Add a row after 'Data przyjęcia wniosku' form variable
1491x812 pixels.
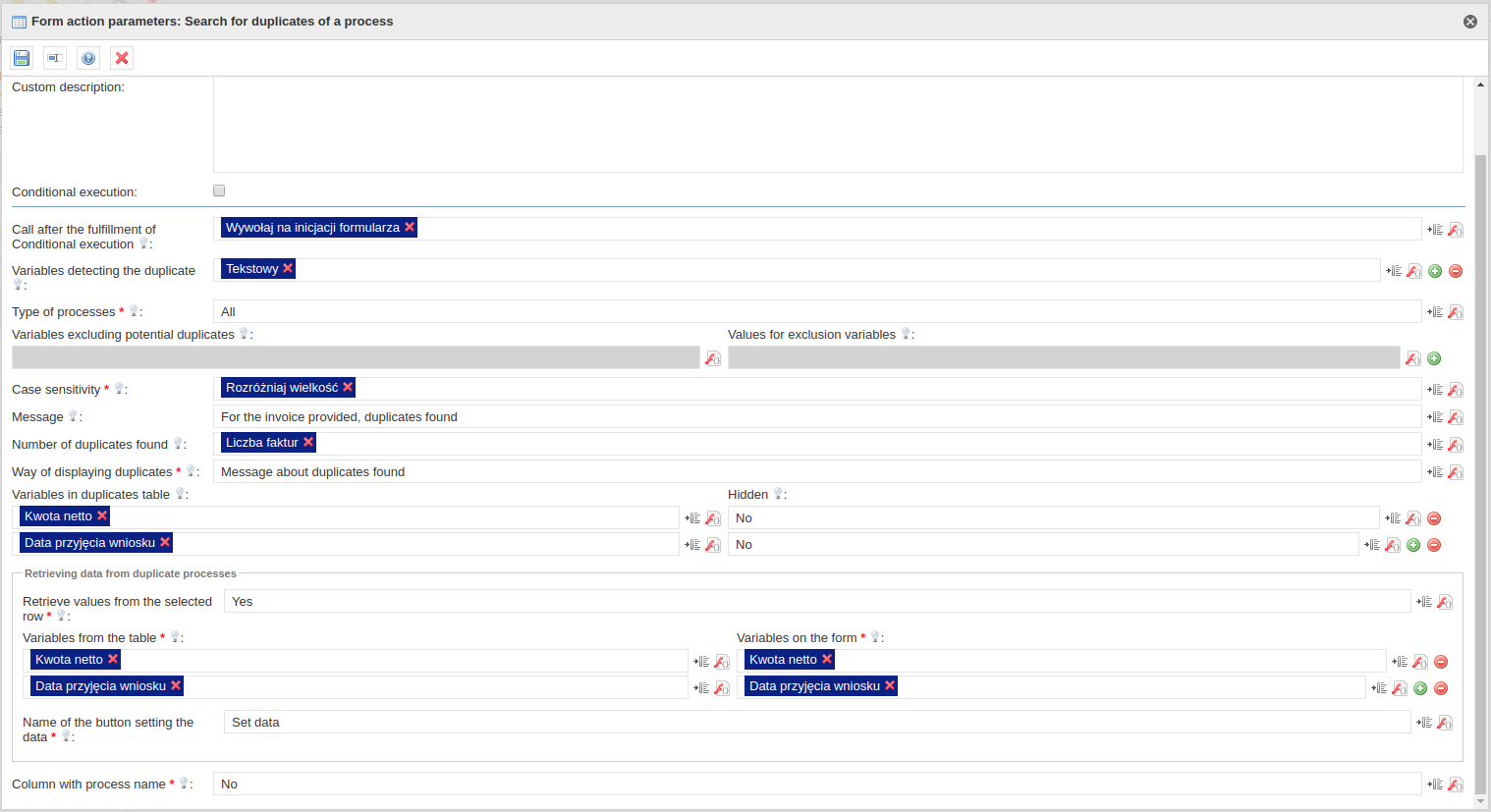[x=1420, y=688]
